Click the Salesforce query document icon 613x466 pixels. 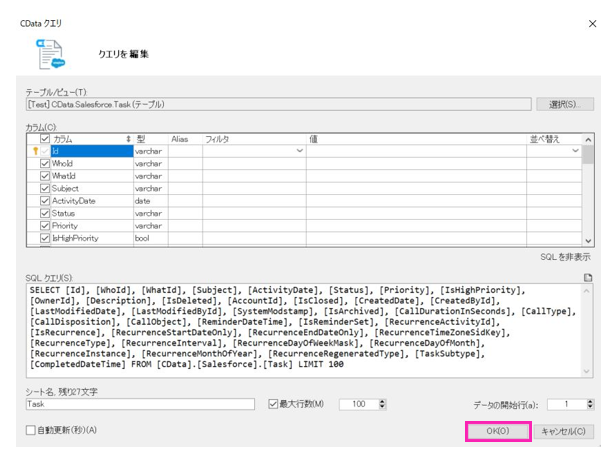tap(50, 54)
